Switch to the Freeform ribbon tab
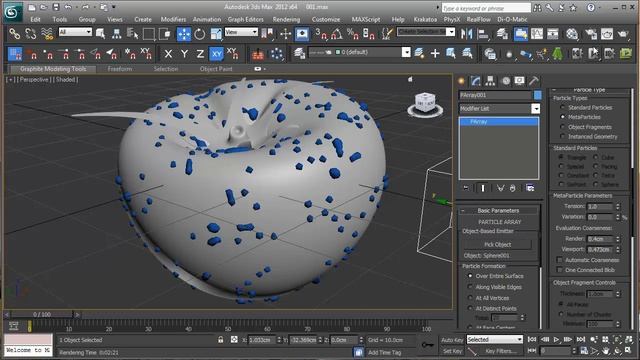640x360 pixels. tap(120, 69)
